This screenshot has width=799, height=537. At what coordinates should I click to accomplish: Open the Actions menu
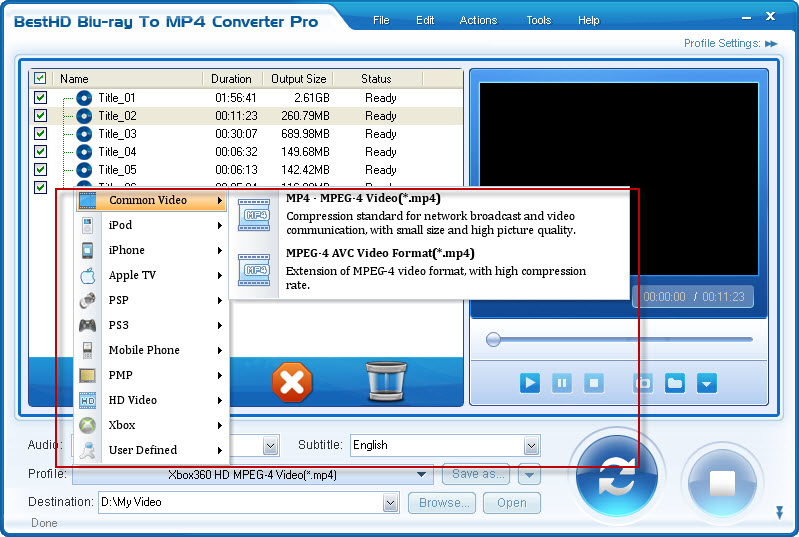tap(478, 20)
